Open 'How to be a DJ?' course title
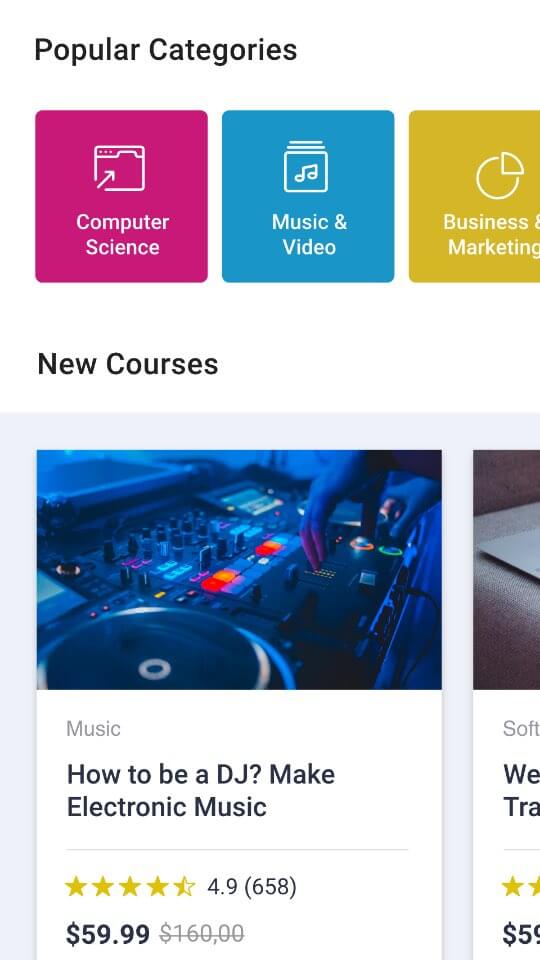540x960 pixels. 201,790
